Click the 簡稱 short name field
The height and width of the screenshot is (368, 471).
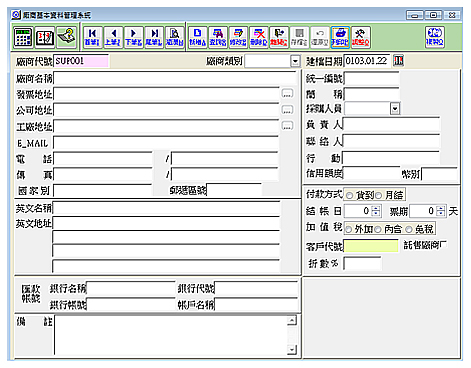(x=372, y=94)
